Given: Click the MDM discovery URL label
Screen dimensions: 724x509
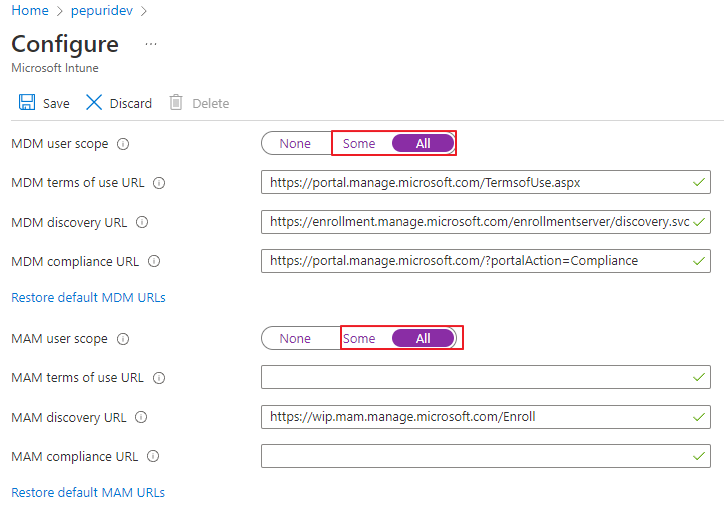Looking at the screenshot, I should pyautogui.click(x=69, y=223).
